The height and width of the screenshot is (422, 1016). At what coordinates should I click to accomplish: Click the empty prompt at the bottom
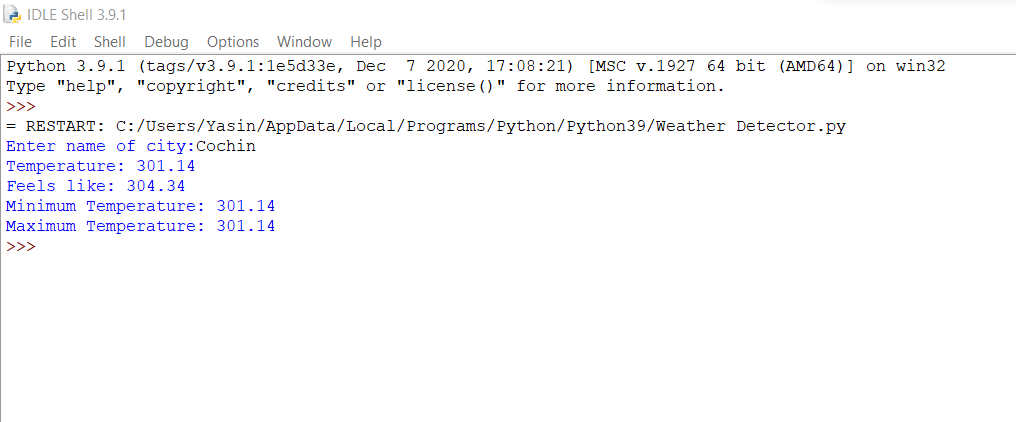click(21, 247)
